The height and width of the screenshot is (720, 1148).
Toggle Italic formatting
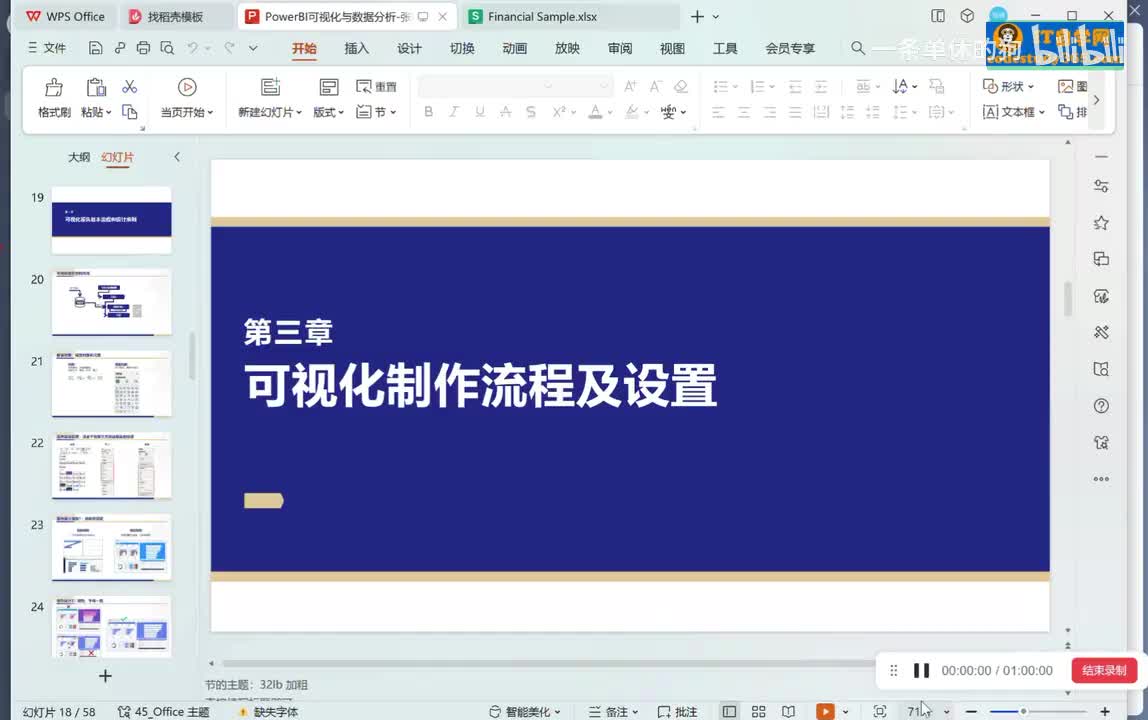pos(454,111)
